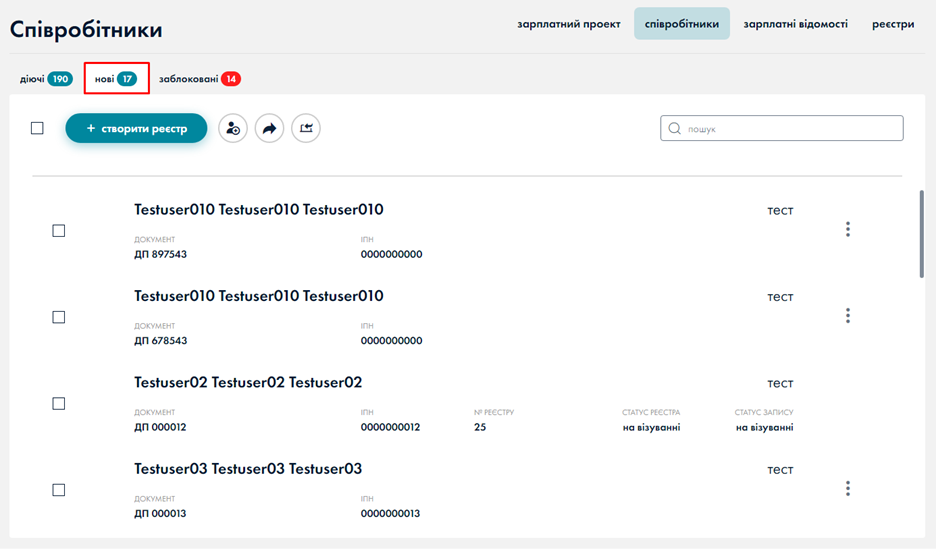The height and width of the screenshot is (549, 936).
Task: Click the magnifier icon in search box
Action: pyautogui.click(x=675, y=128)
